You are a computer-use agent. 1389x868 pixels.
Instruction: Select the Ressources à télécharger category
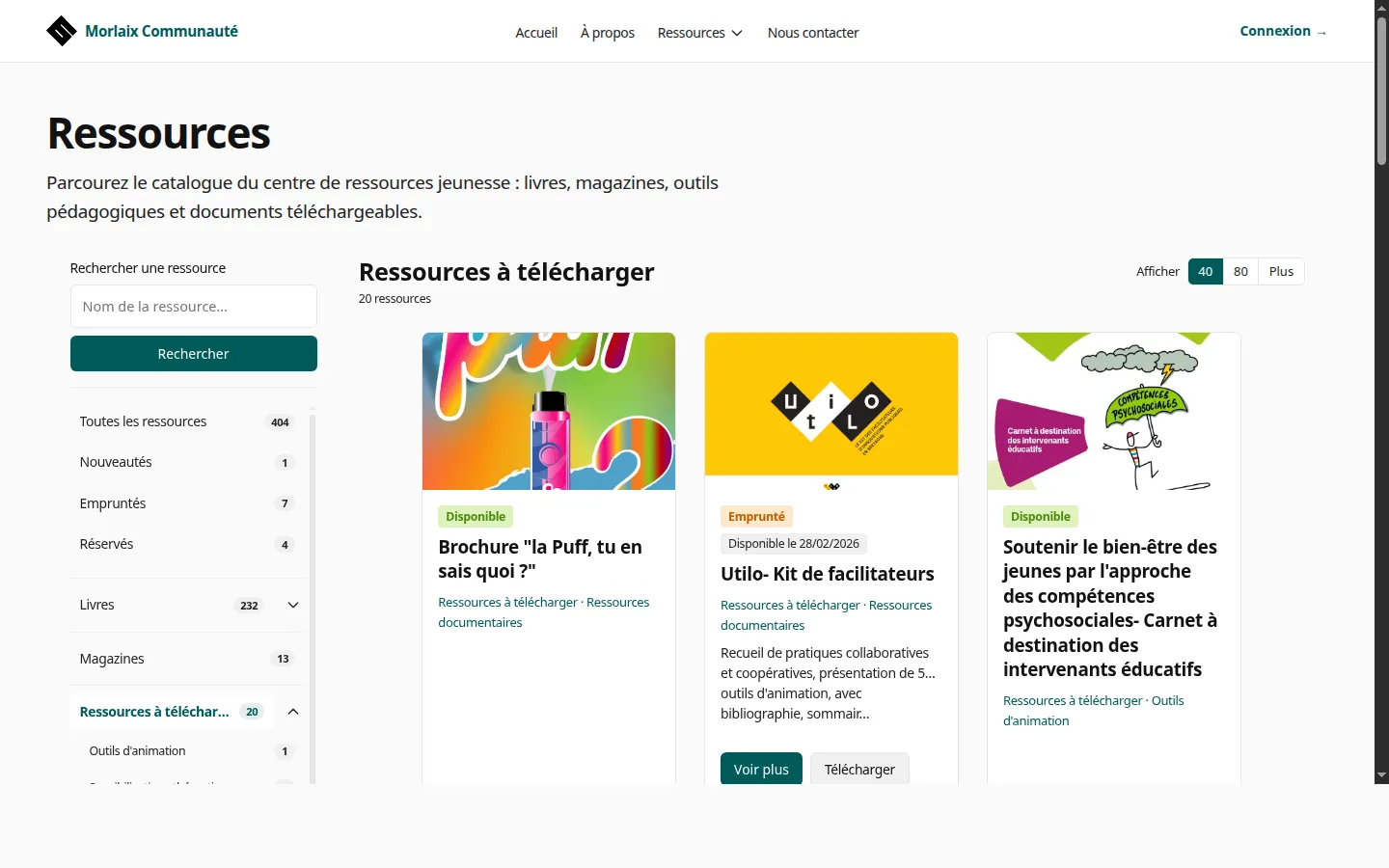172,712
